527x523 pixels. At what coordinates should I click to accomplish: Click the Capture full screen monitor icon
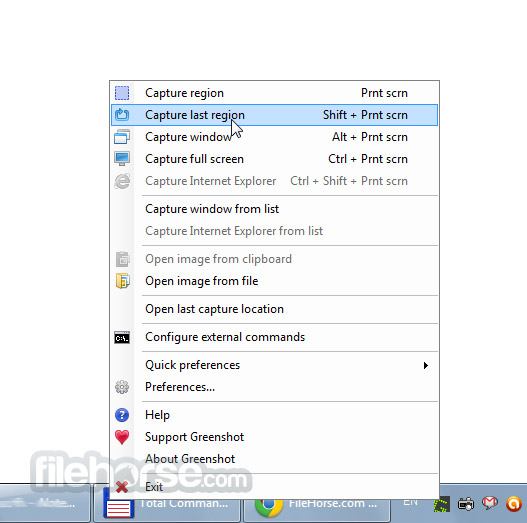(x=122, y=159)
